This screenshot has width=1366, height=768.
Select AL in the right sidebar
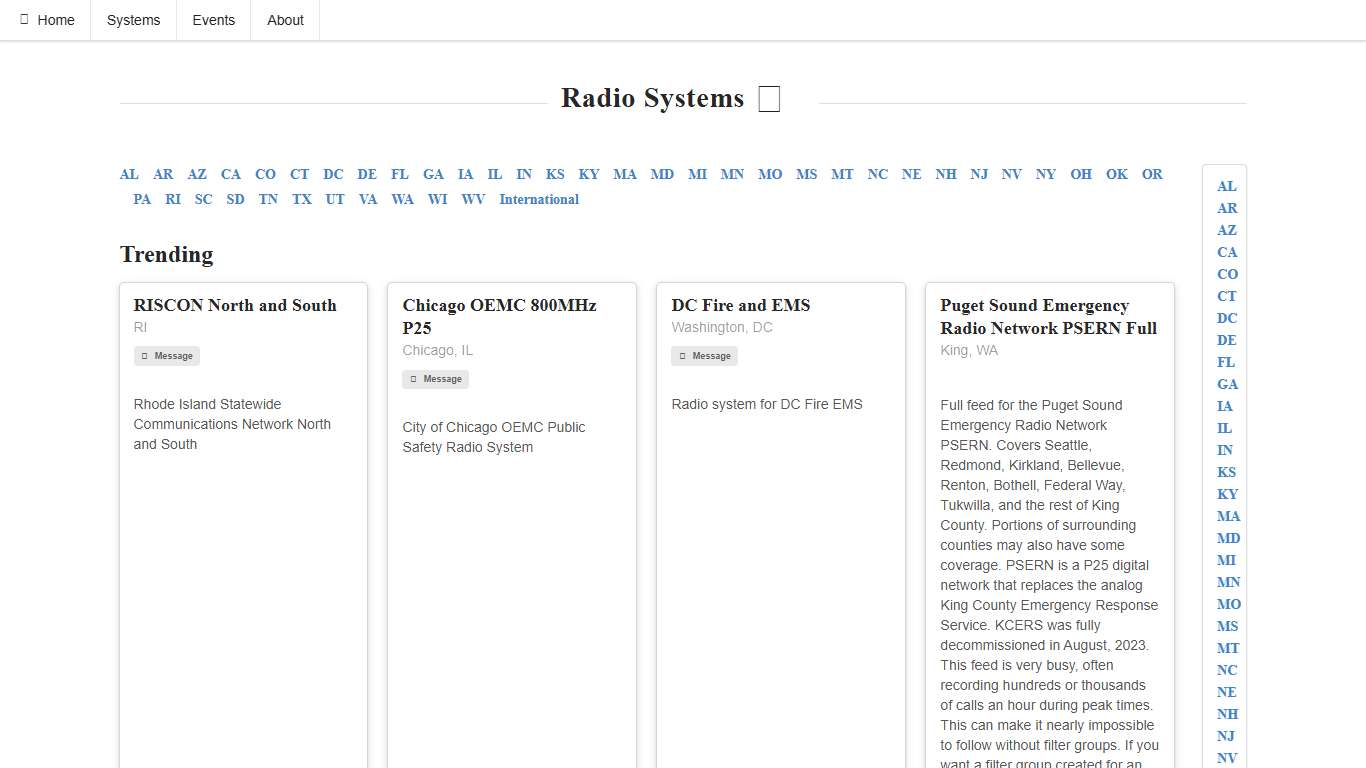point(1227,186)
